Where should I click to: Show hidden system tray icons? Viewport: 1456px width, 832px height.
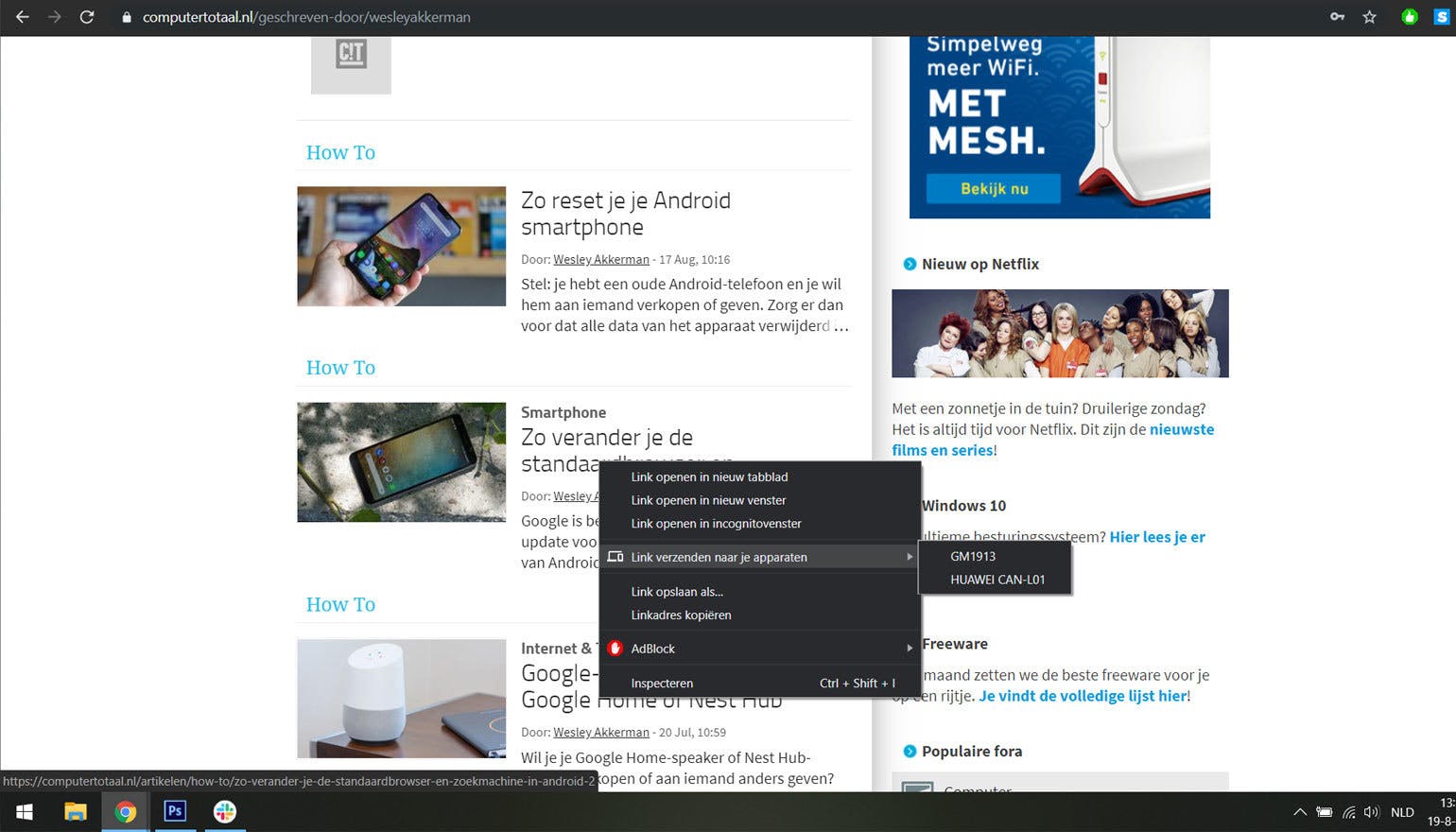tap(1300, 812)
